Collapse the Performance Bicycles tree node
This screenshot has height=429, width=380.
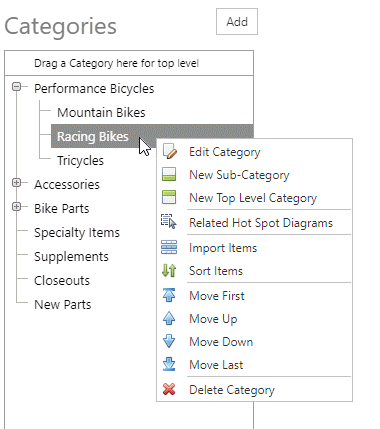[x=16, y=87]
